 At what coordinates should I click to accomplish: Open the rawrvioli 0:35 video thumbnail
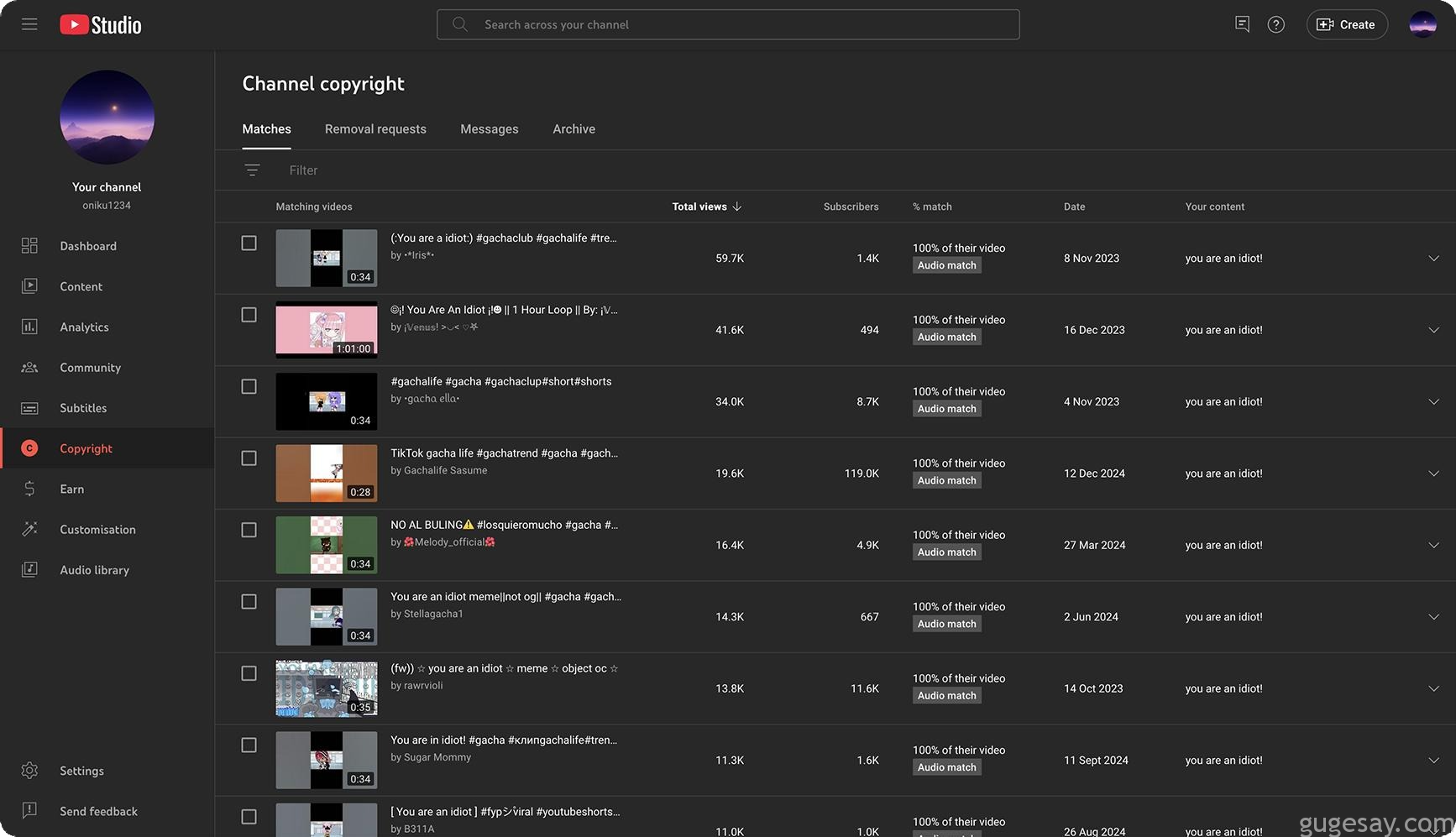[327, 688]
